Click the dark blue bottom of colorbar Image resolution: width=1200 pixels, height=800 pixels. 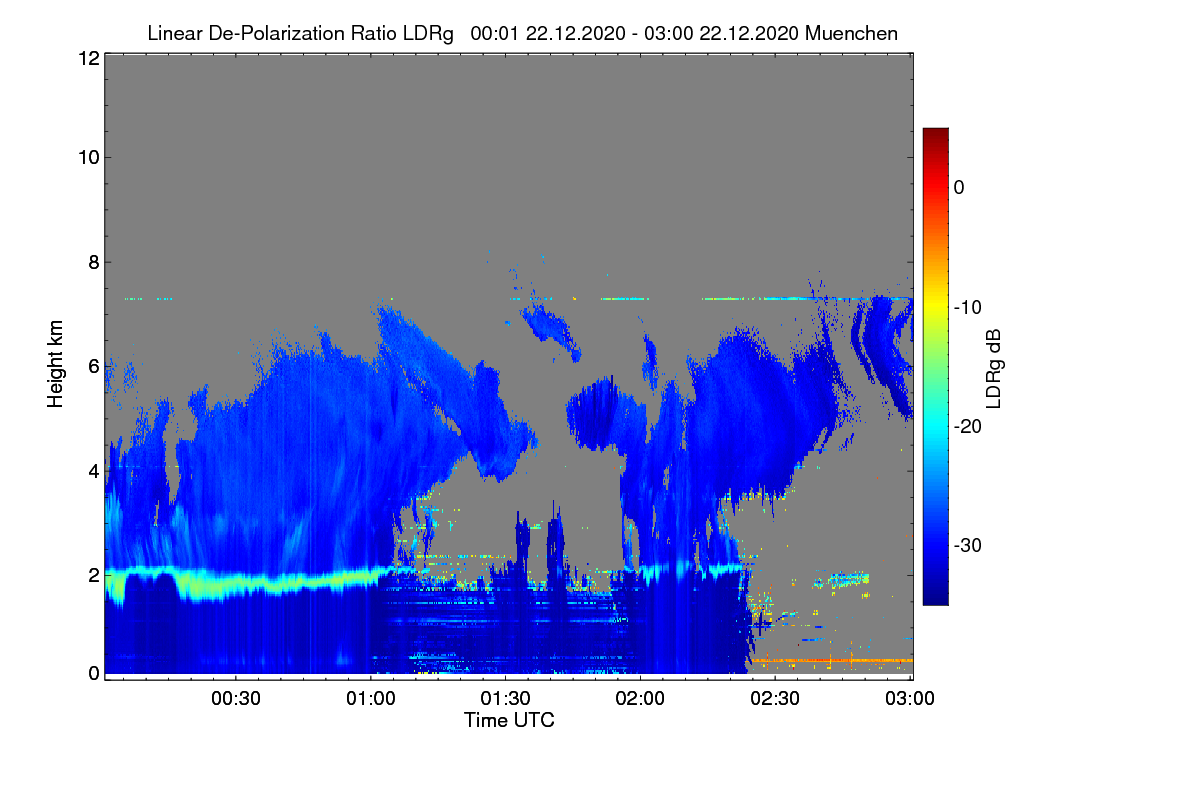(935, 595)
